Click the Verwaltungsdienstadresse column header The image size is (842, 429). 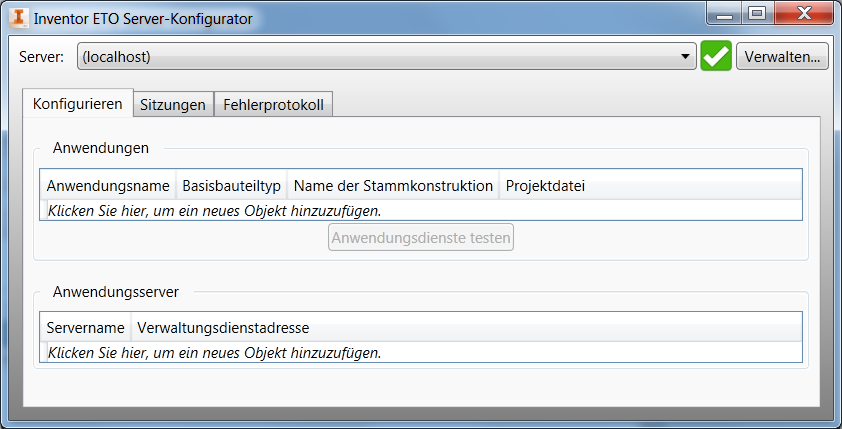(223, 328)
